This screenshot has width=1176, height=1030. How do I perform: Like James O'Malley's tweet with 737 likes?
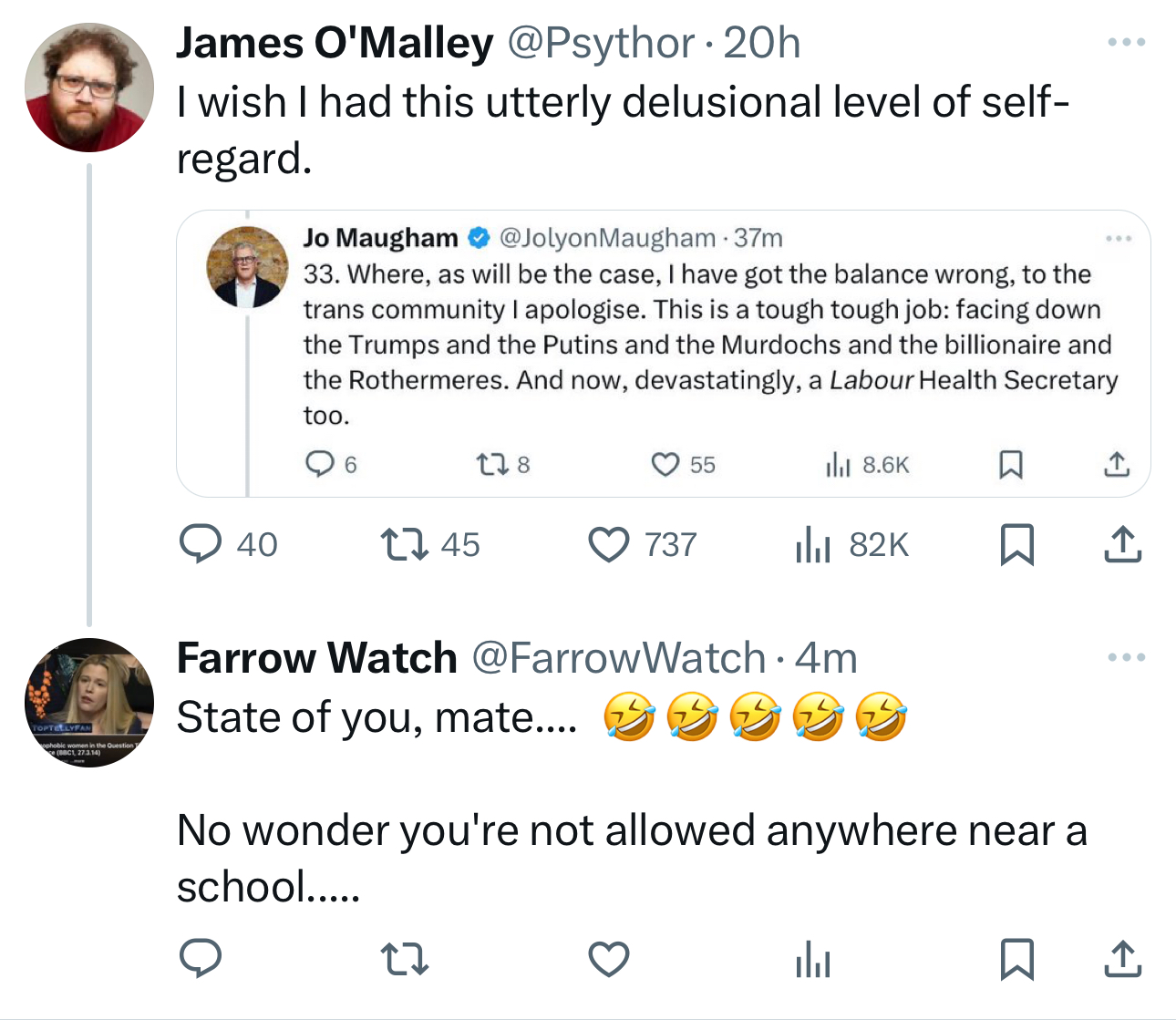point(609,544)
